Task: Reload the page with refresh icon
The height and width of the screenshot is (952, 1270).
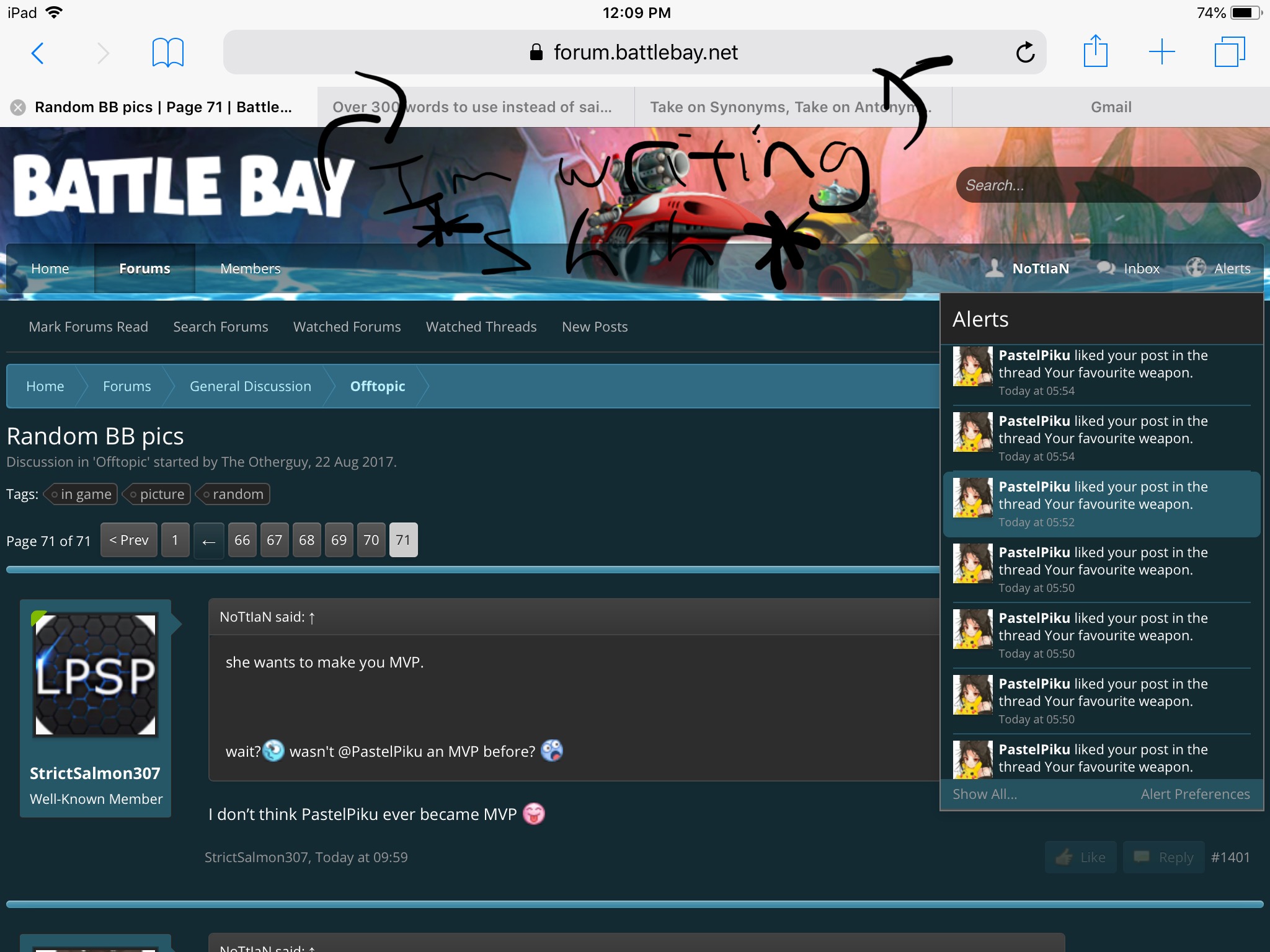Action: (1025, 53)
